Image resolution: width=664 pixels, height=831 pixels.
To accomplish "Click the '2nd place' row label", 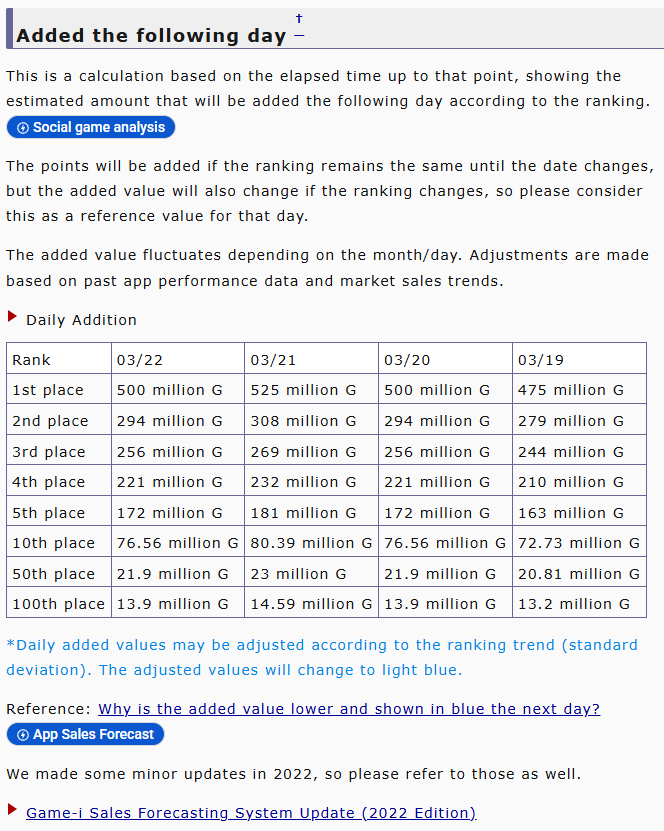I will click(x=59, y=420).
